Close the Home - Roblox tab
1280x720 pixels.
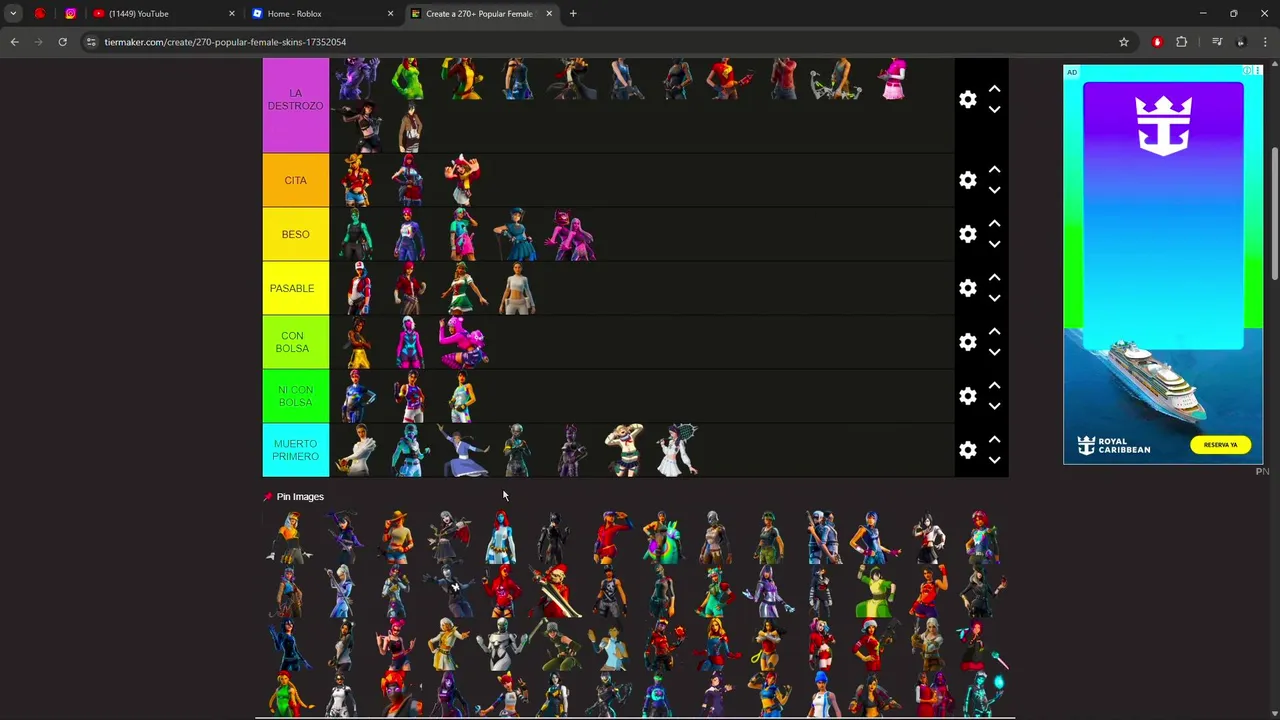click(x=390, y=14)
